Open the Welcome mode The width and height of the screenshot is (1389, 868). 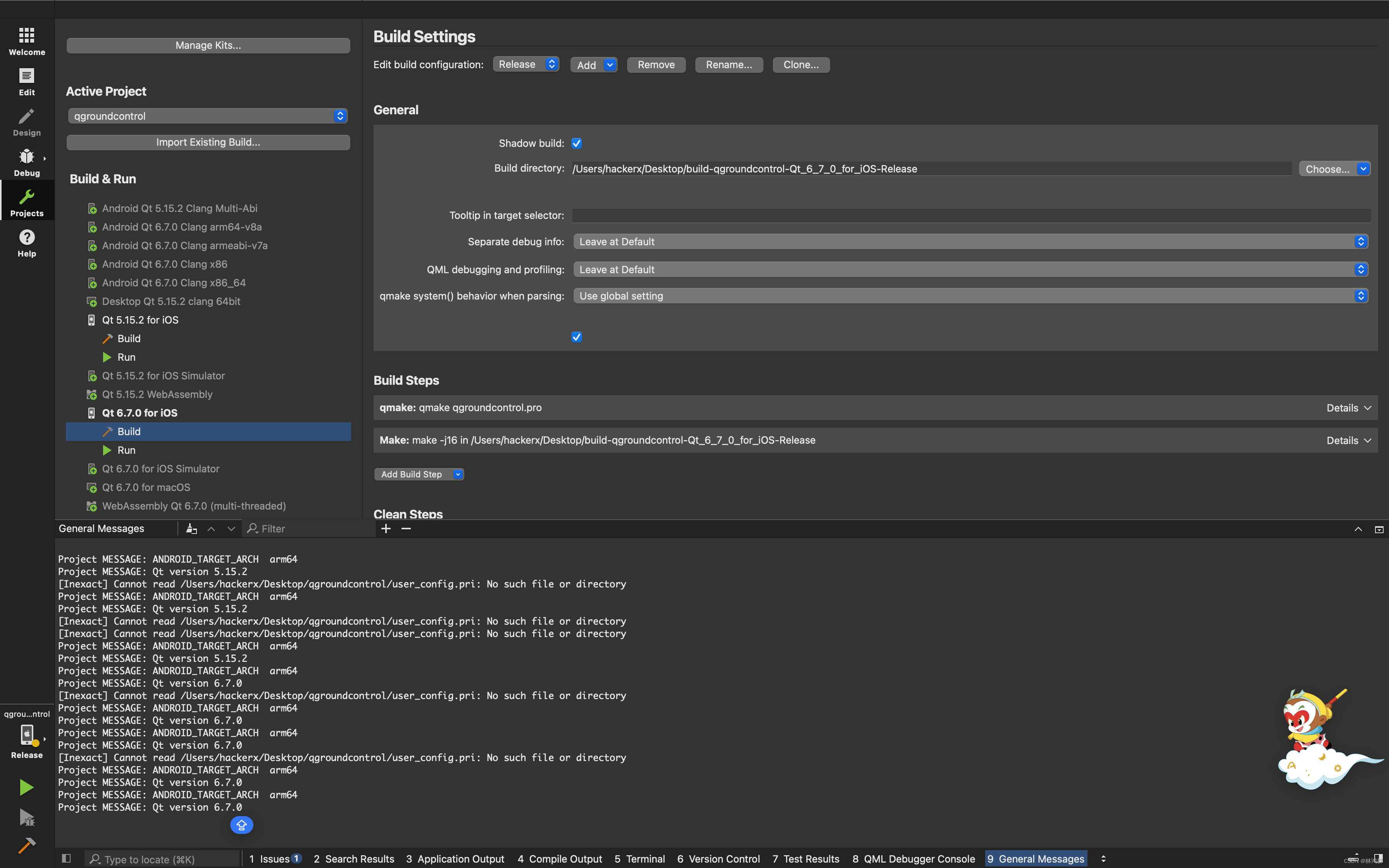coord(27,41)
